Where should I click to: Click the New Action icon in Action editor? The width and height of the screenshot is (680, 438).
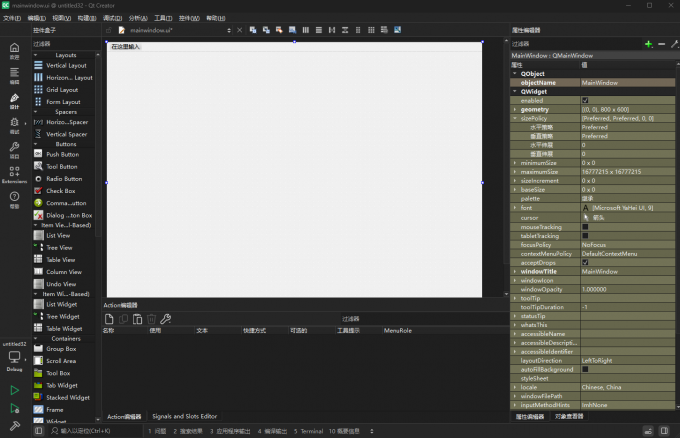110,319
